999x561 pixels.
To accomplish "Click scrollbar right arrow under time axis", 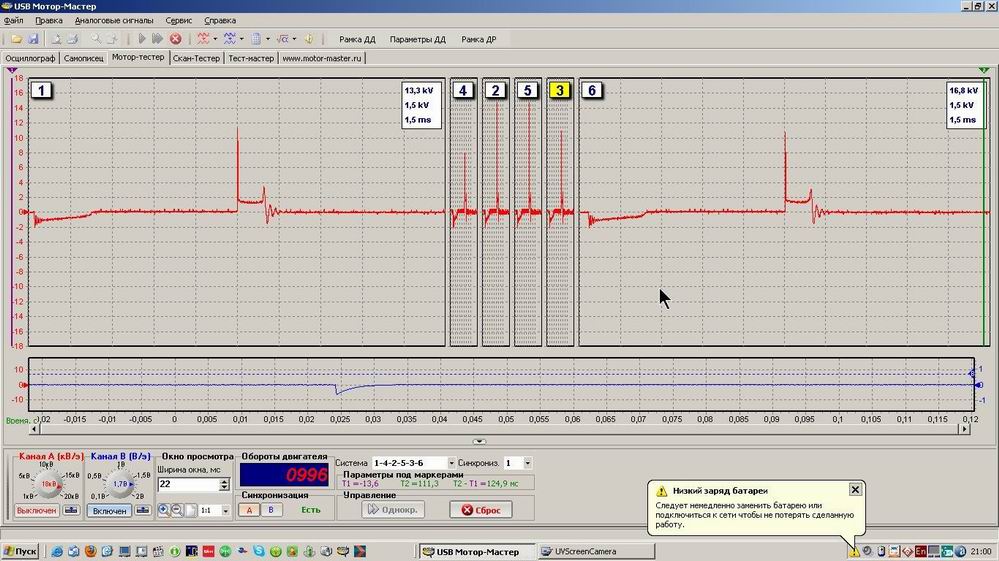I will pyautogui.click(x=965, y=429).
